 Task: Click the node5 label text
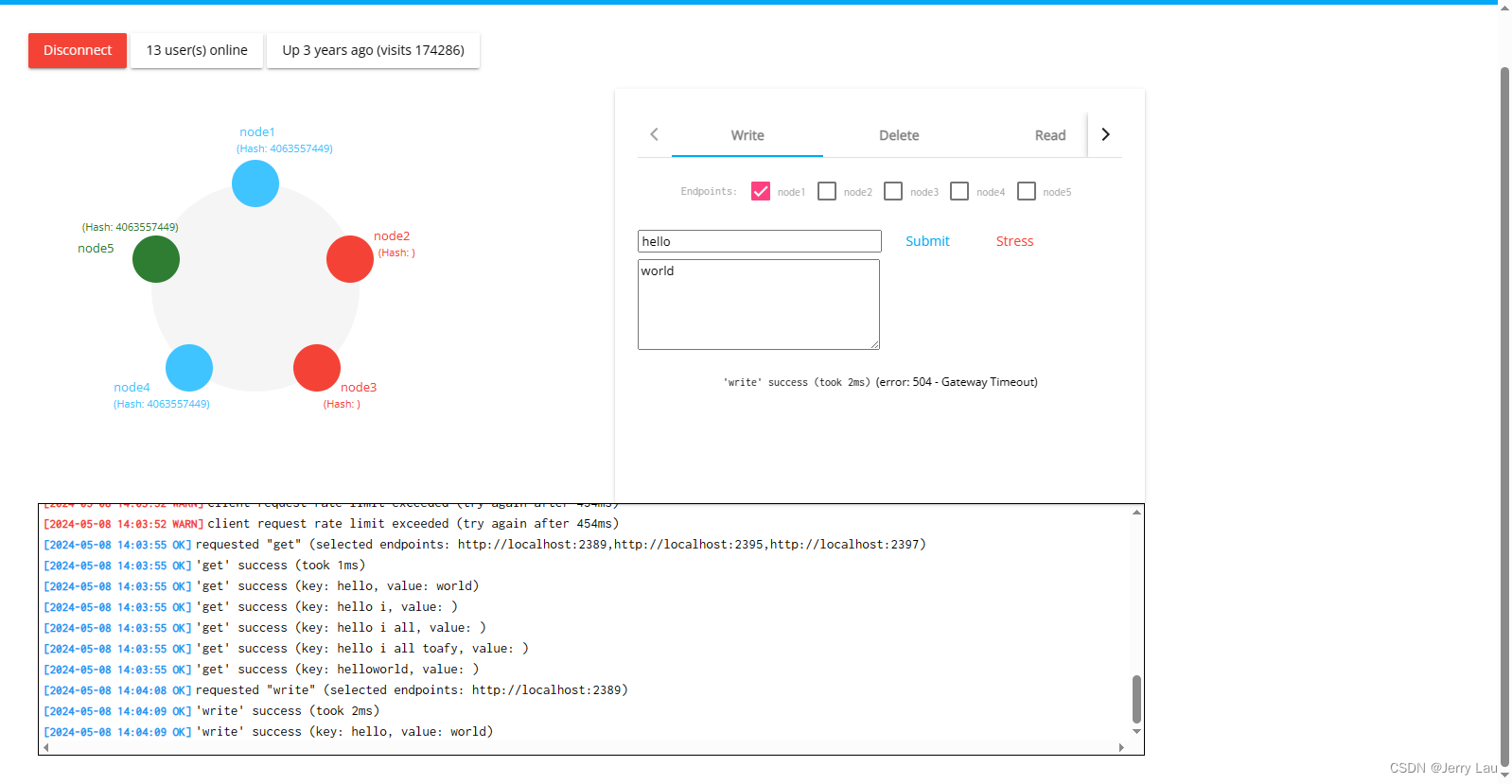[x=96, y=248]
